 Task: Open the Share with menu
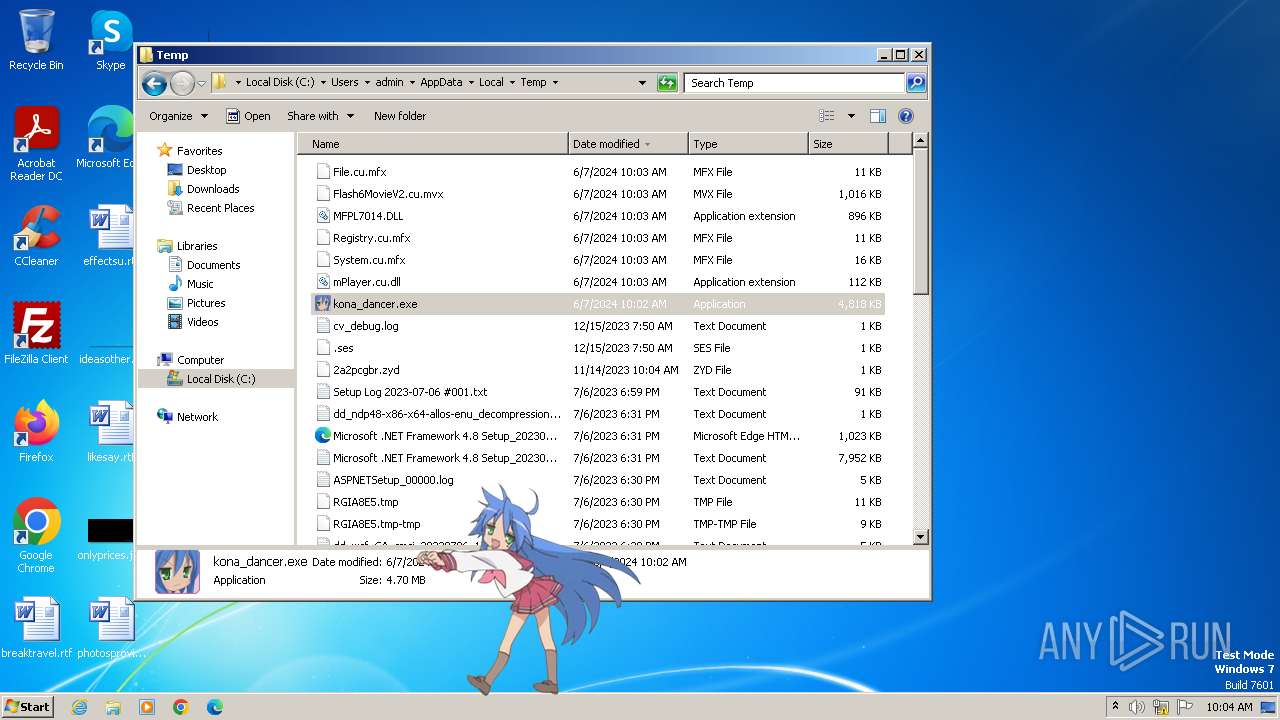pyautogui.click(x=320, y=116)
